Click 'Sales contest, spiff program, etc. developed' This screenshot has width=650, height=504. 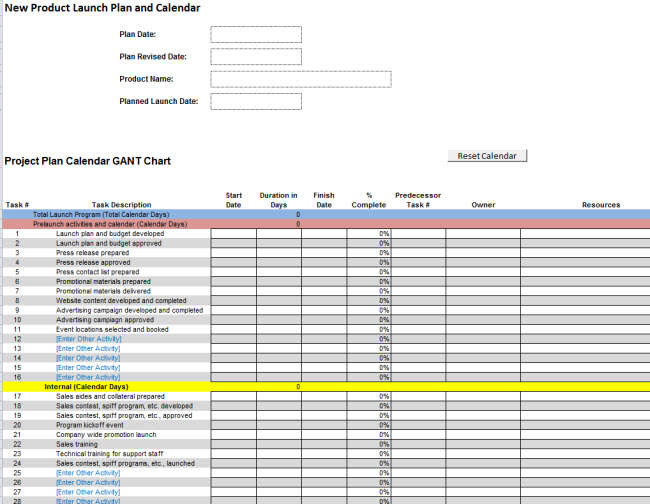(x=124, y=406)
